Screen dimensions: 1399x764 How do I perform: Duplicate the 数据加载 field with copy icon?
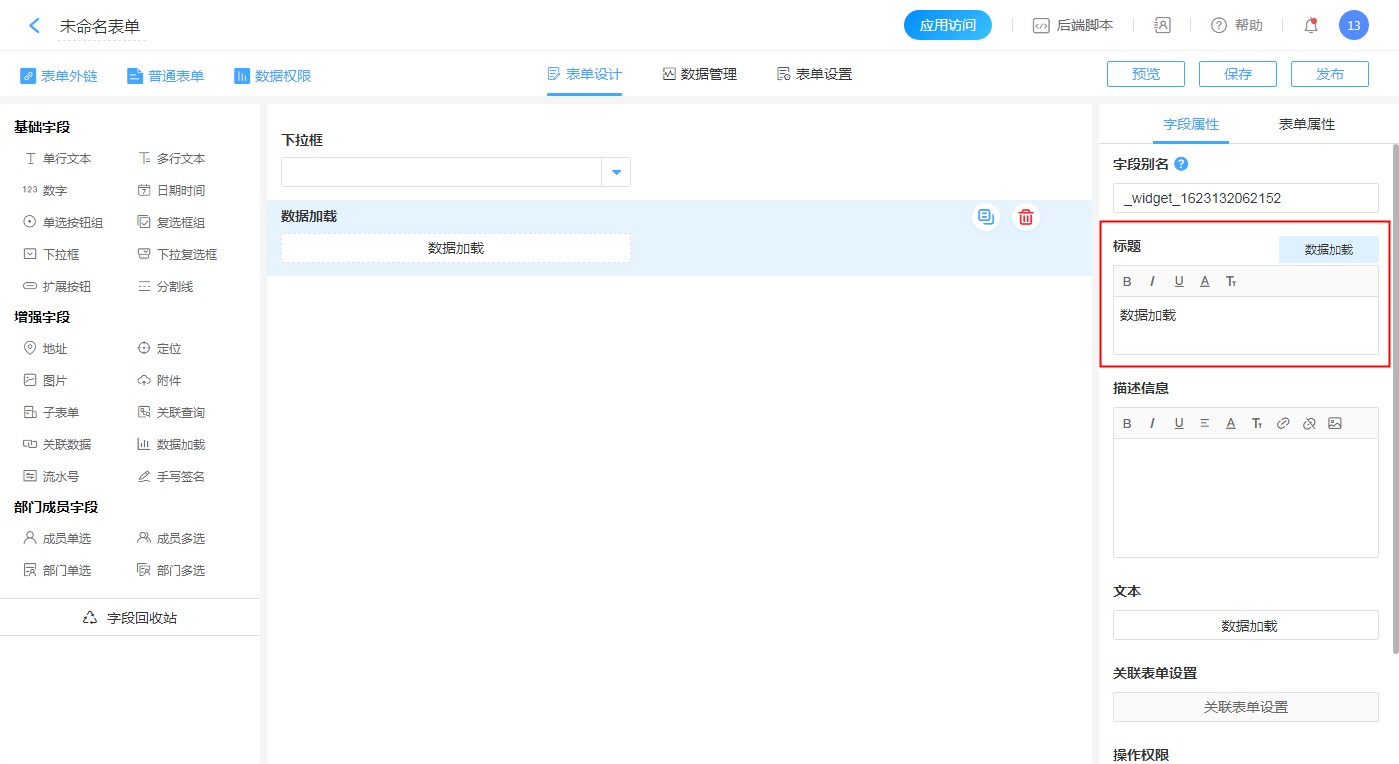tap(986, 217)
